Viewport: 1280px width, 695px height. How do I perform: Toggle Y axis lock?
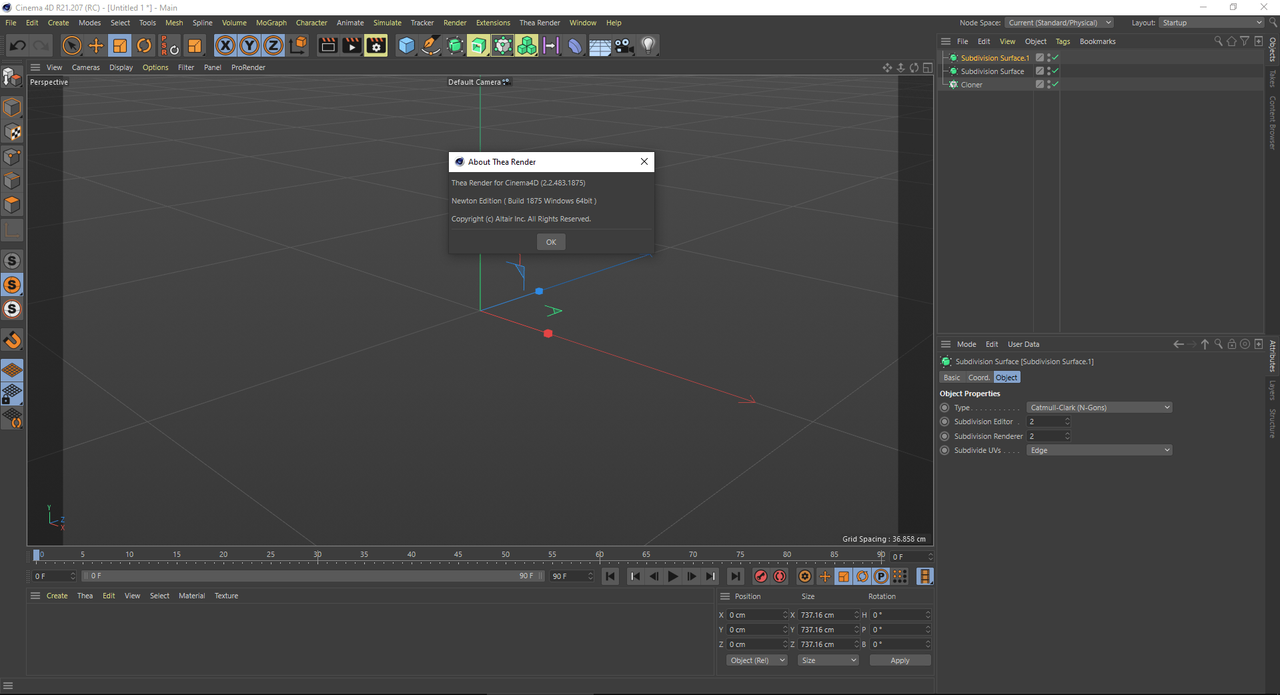click(x=249, y=45)
